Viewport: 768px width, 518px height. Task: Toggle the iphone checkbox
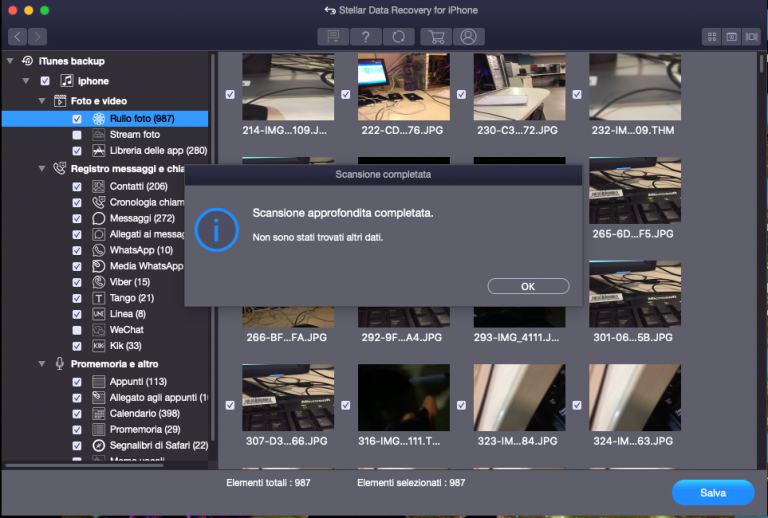pyautogui.click(x=45, y=81)
